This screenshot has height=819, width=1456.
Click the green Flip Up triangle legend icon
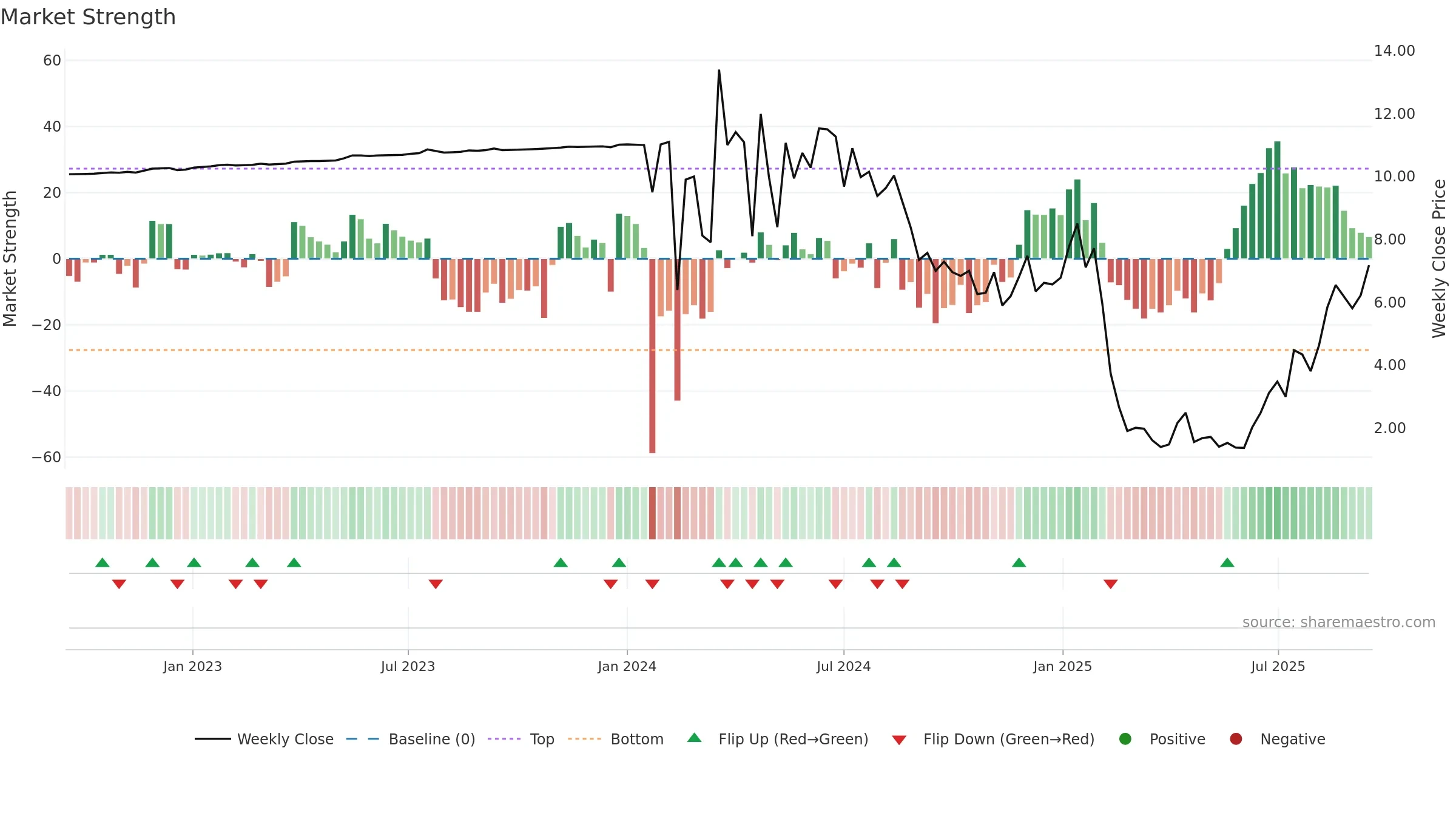(695, 738)
